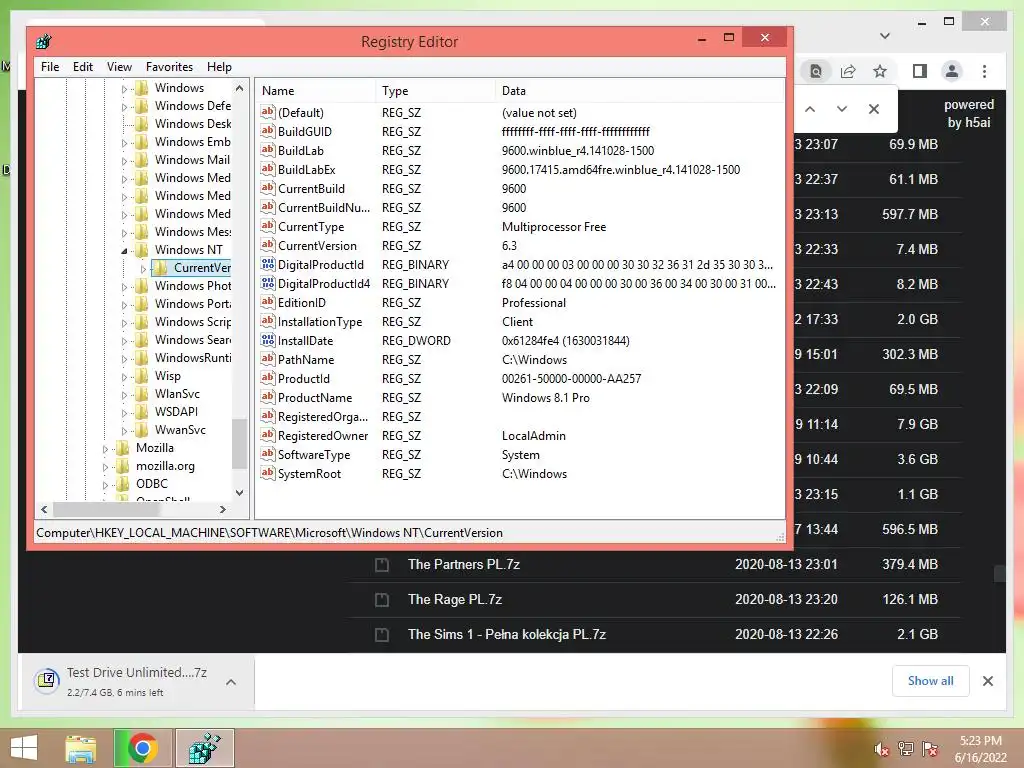Tick the checkbox for The Sims 1 file

pos(382,635)
